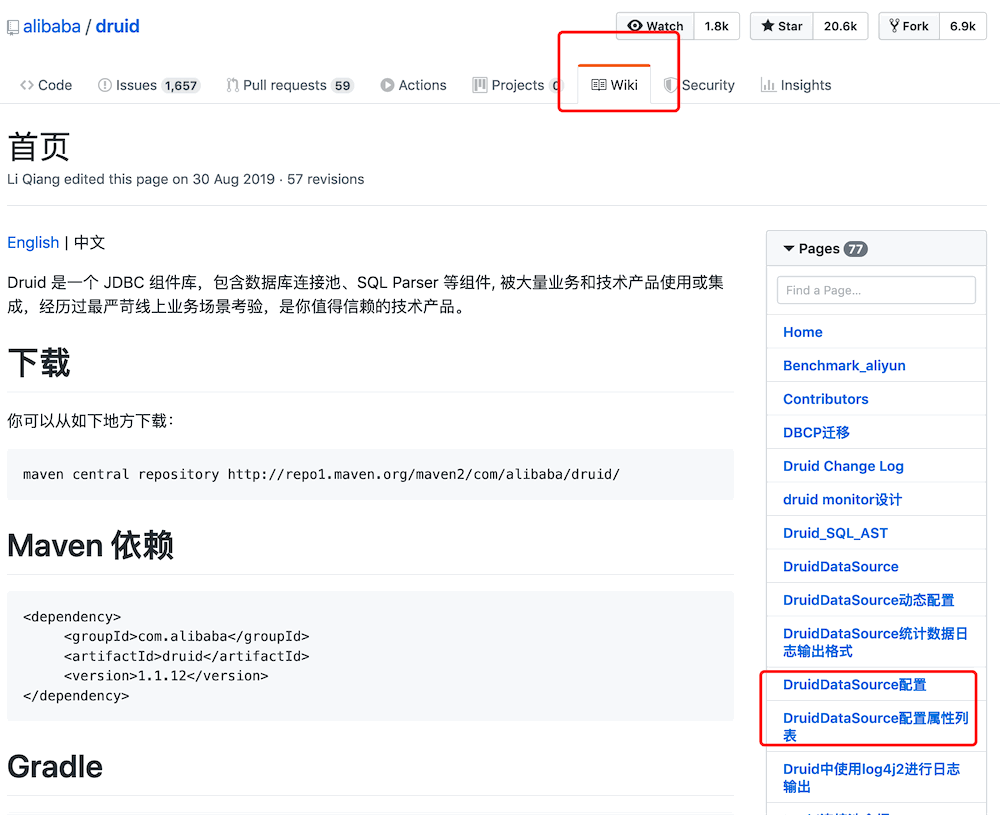1000x815 pixels.
Task: Open the 1.8k watchers count
Action: point(716,26)
